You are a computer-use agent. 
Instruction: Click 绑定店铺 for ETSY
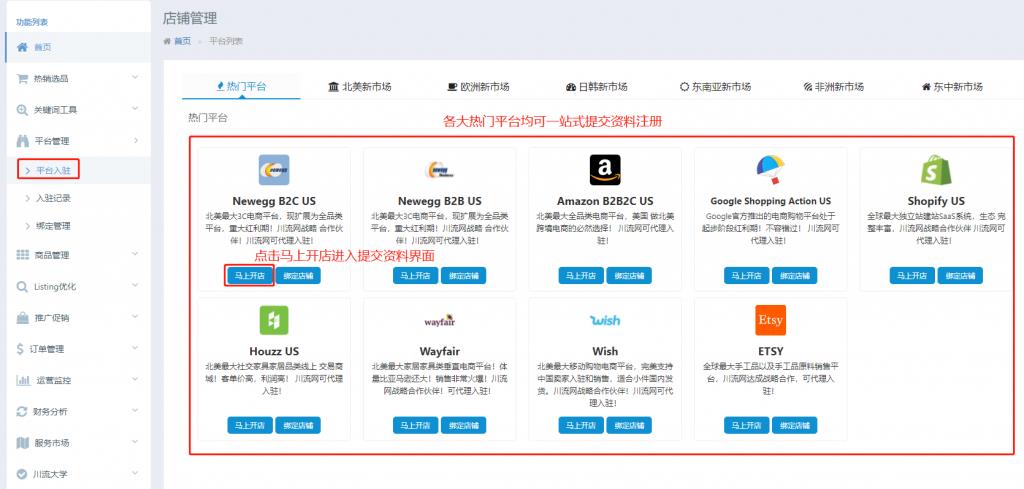click(794, 425)
